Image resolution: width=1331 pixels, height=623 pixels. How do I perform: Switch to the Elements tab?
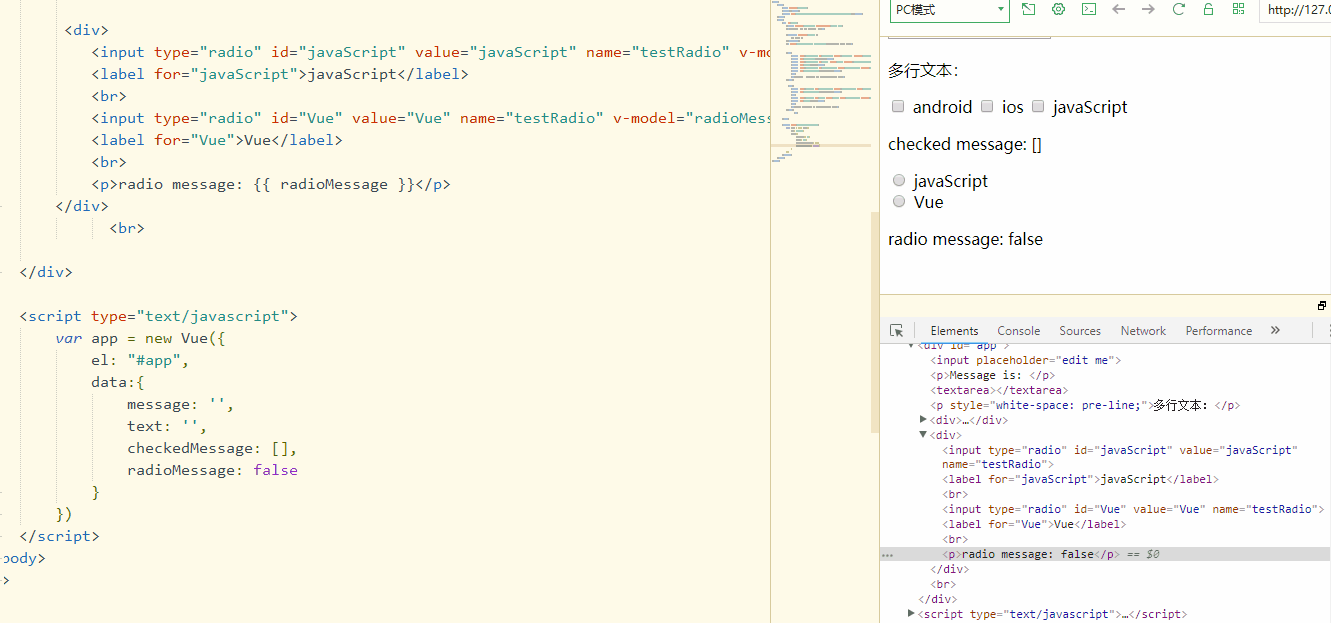[954, 331]
